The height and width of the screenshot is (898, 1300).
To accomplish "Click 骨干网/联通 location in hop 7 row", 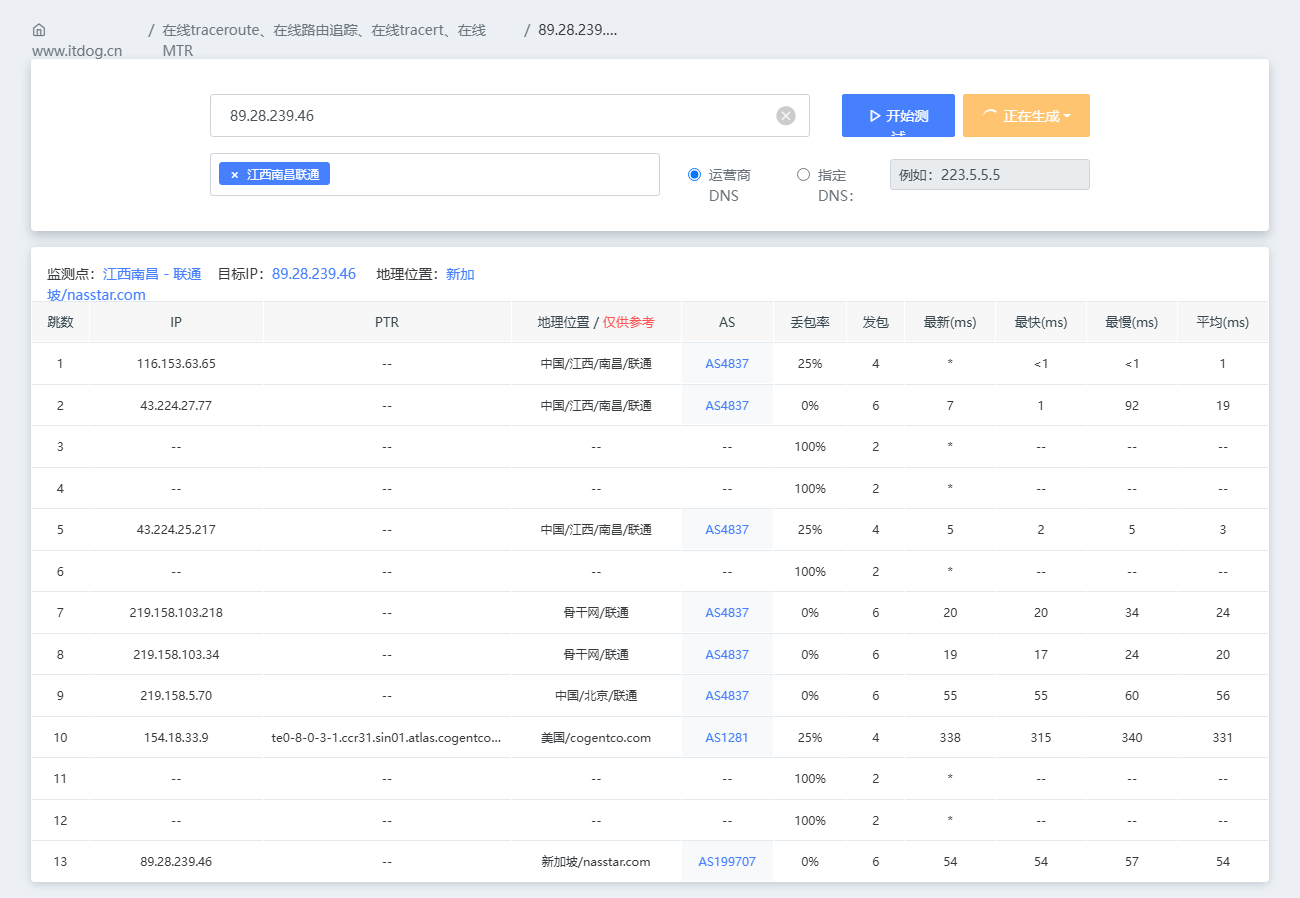I will [x=596, y=613].
